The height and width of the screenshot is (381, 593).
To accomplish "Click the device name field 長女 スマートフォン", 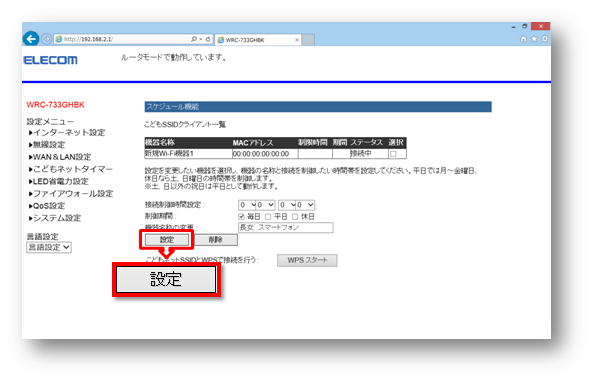I will point(286,227).
